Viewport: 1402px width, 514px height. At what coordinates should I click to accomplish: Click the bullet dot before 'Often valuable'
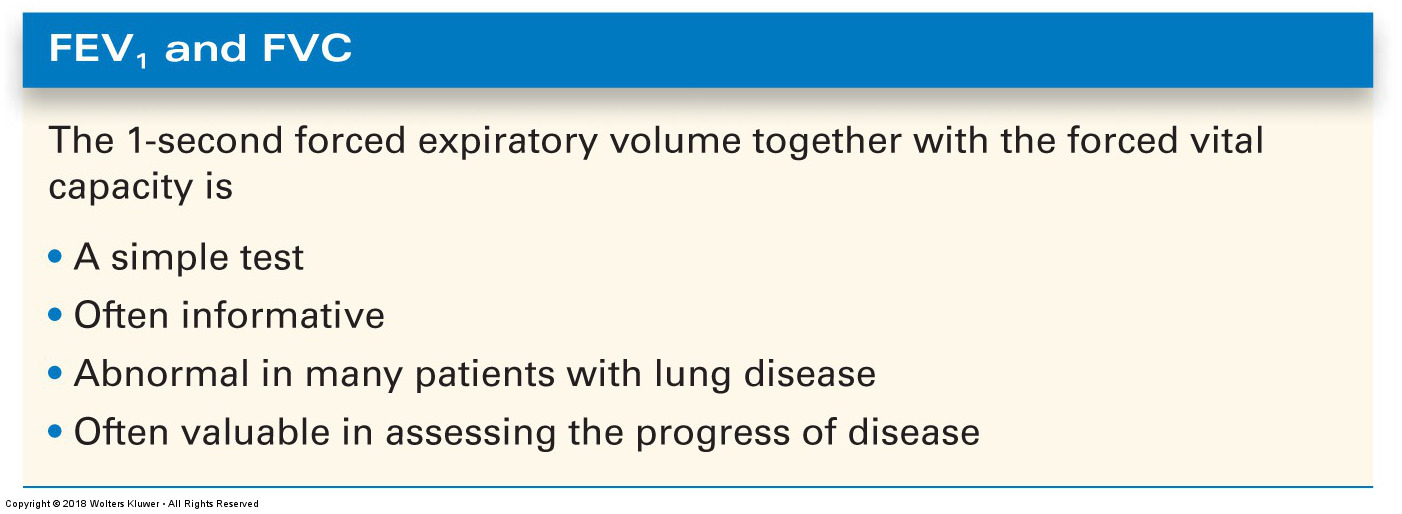(55, 432)
